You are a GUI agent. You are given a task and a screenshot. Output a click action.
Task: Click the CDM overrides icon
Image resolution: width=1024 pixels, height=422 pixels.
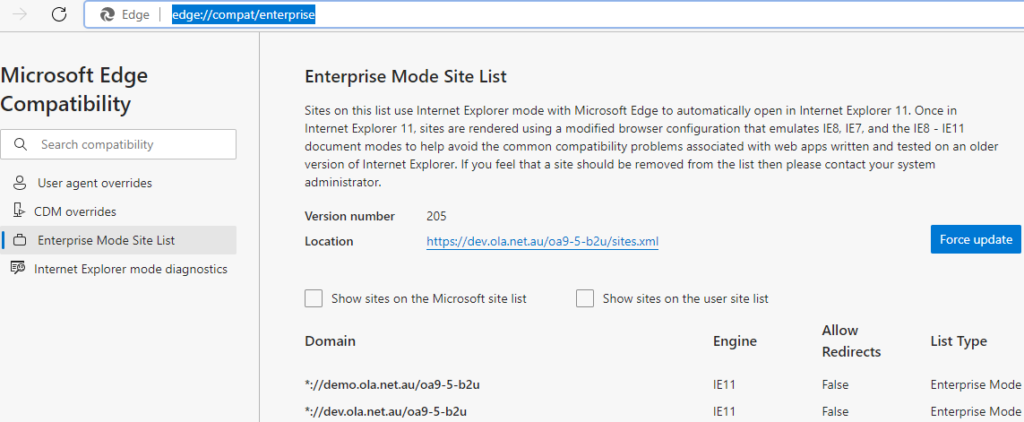click(18, 212)
